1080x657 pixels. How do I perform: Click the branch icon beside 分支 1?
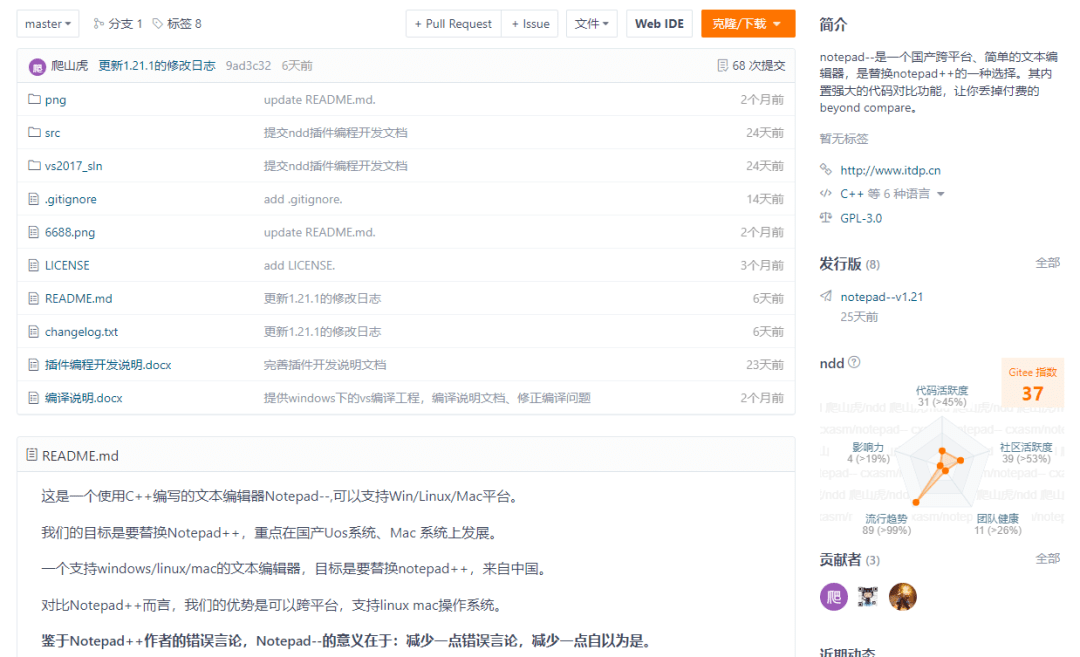pos(98,24)
